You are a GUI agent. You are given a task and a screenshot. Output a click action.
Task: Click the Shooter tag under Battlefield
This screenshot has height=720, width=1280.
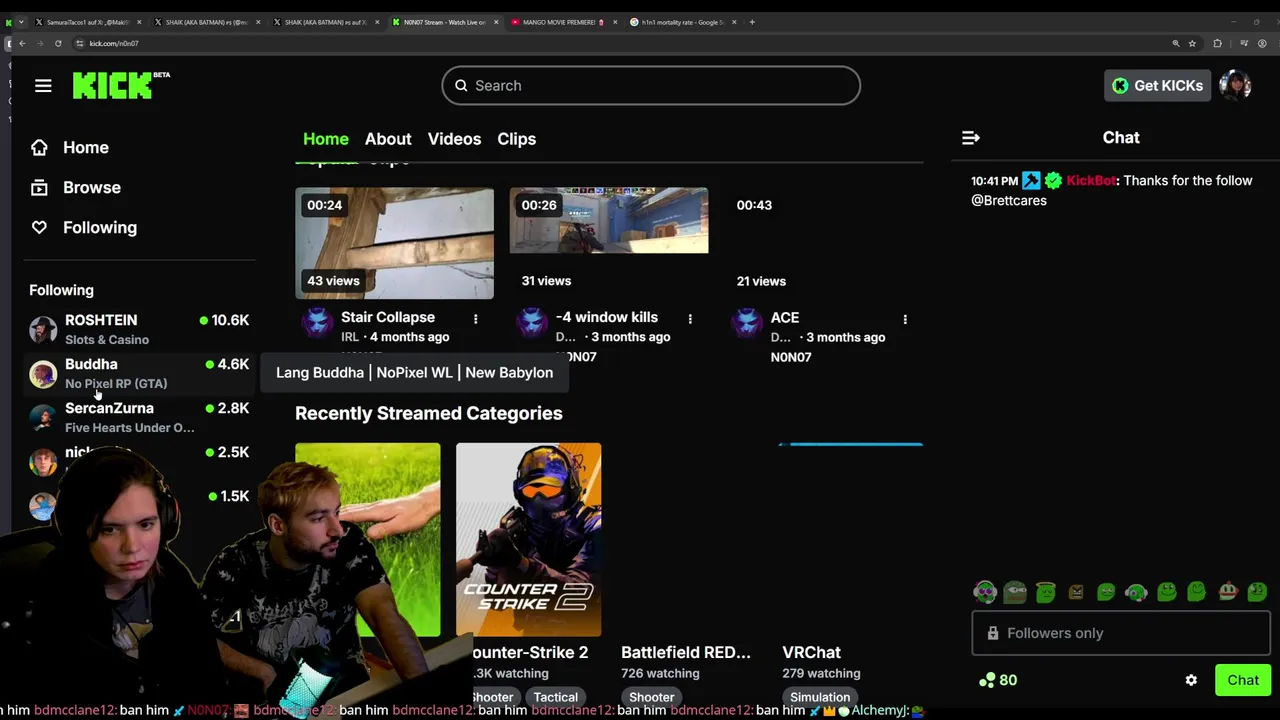(652, 697)
